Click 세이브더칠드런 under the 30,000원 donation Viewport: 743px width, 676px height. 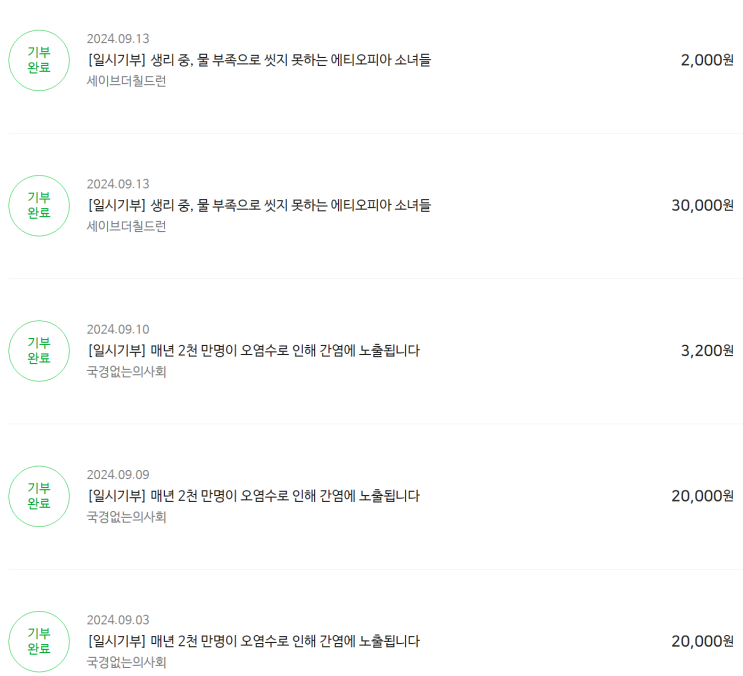126,226
